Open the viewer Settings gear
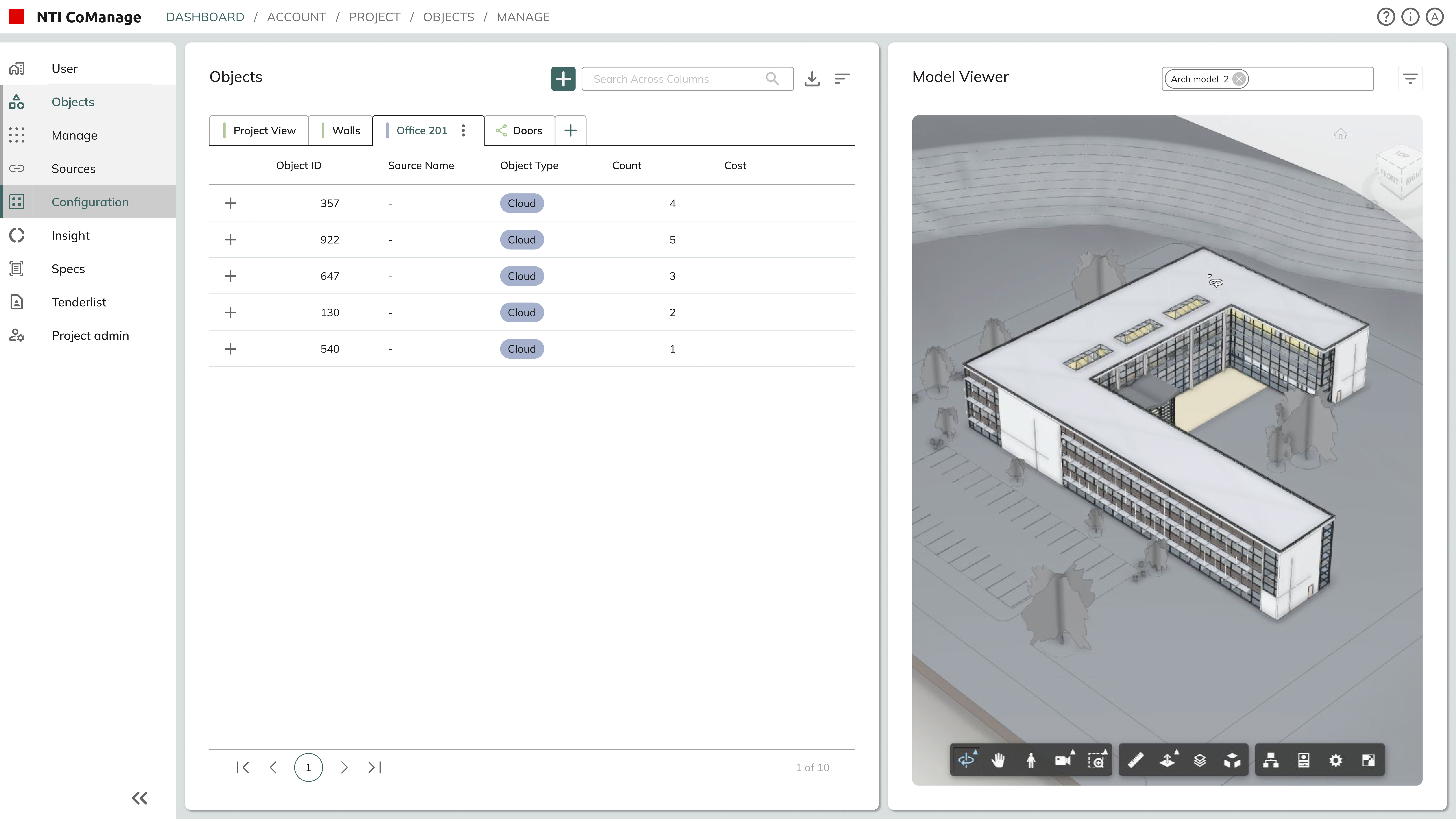This screenshot has height=819, width=1456. click(x=1336, y=760)
